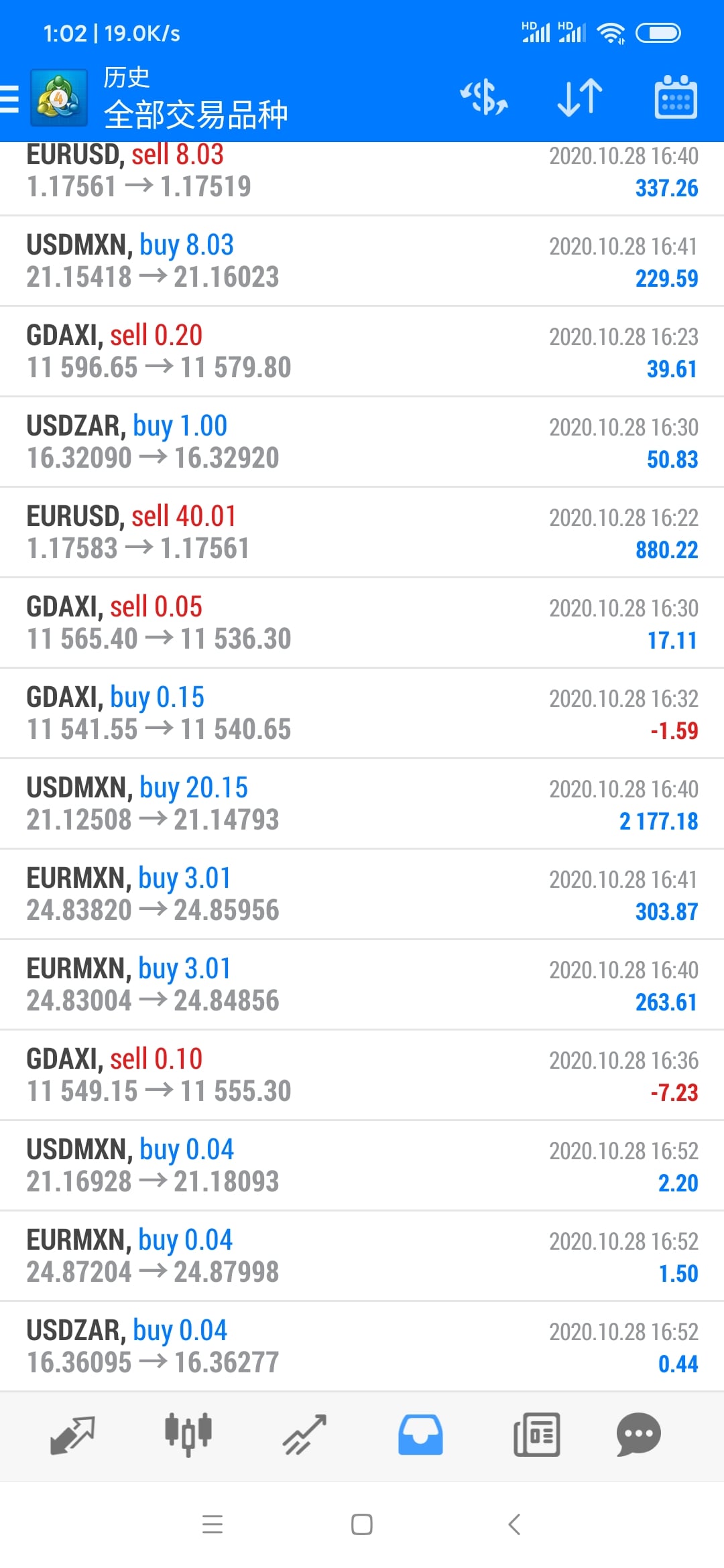Tap the 全部交易品种 header title
724x1568 pixels.
(x=196, y=114)
